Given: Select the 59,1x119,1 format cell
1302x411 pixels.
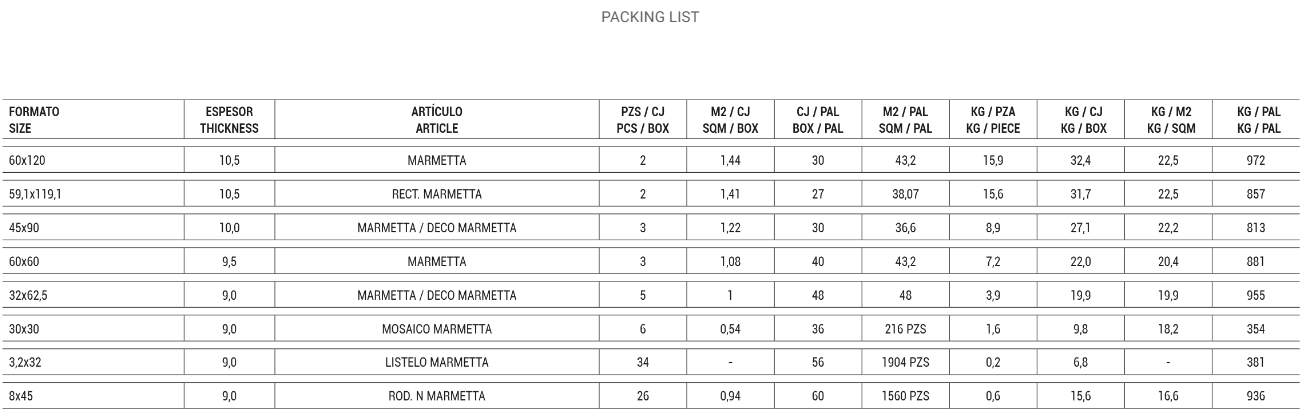Looking at the screenshot, I should (37, 195).
